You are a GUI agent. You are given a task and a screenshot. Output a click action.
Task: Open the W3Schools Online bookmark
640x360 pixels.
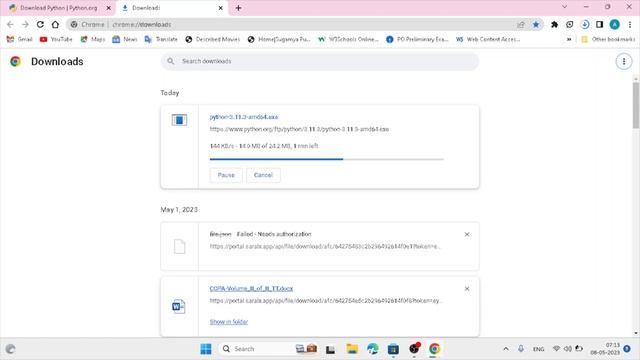pyautogui.click(x=348, y=39)
